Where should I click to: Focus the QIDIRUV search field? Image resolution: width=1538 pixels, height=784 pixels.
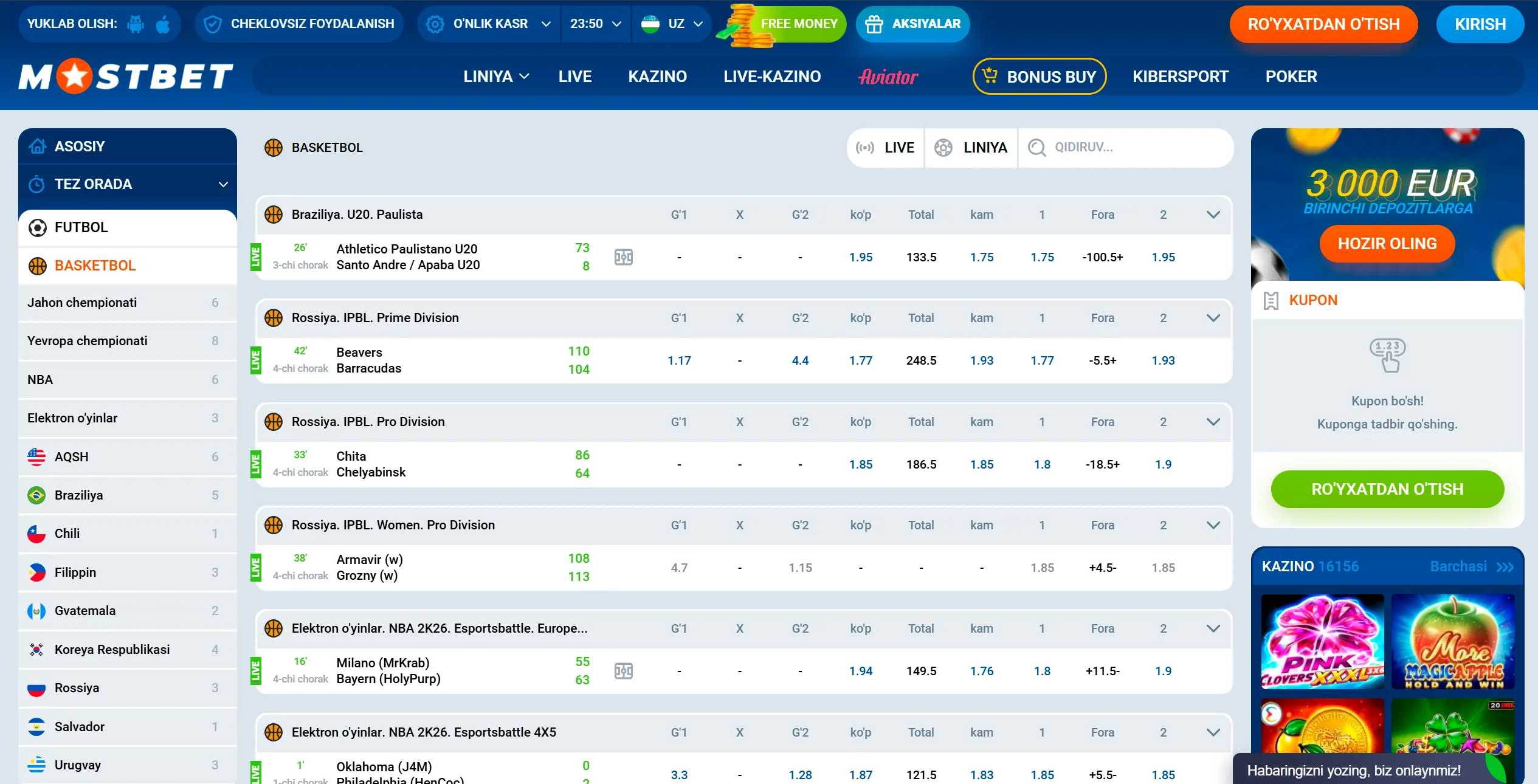pos(1126,148)
